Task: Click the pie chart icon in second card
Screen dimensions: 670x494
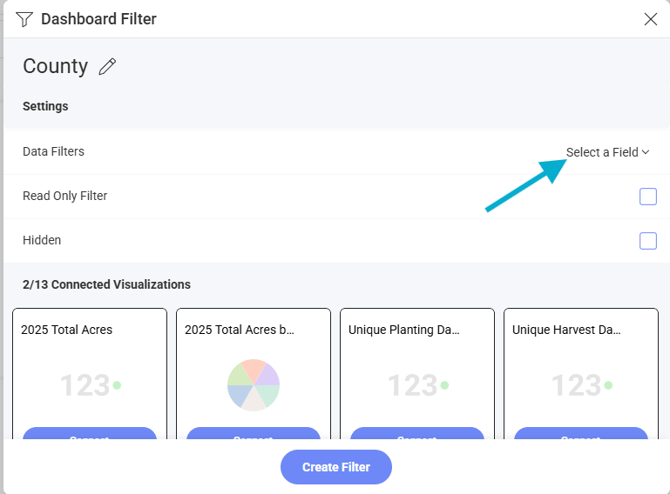Action: [253, 385]
